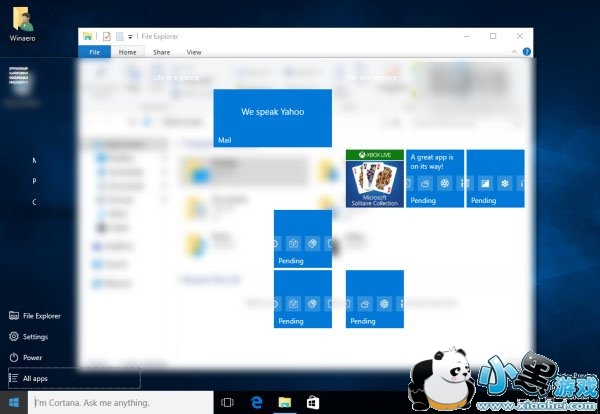
Task: Click the Start button on the taskbar
Action: click(14, 403)
